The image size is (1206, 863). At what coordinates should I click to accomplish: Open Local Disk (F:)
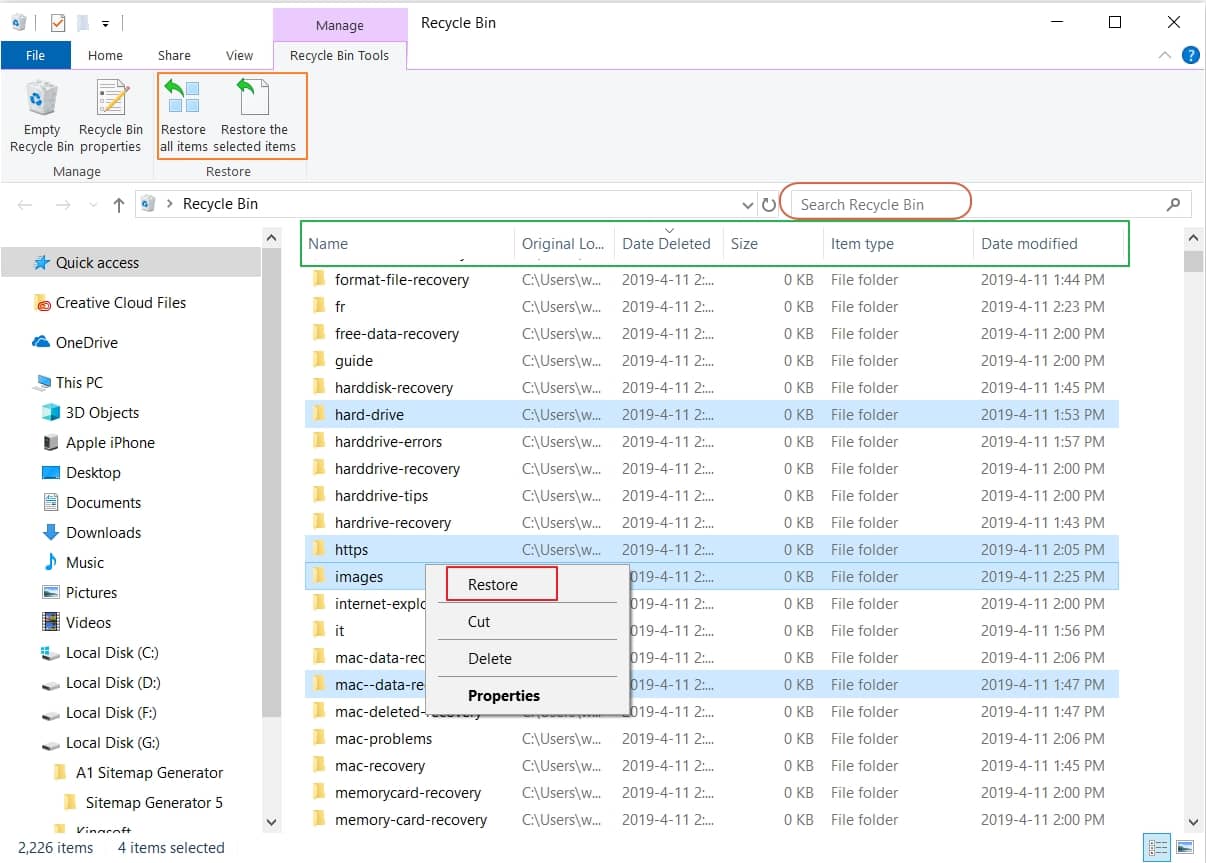coord(111,712)
